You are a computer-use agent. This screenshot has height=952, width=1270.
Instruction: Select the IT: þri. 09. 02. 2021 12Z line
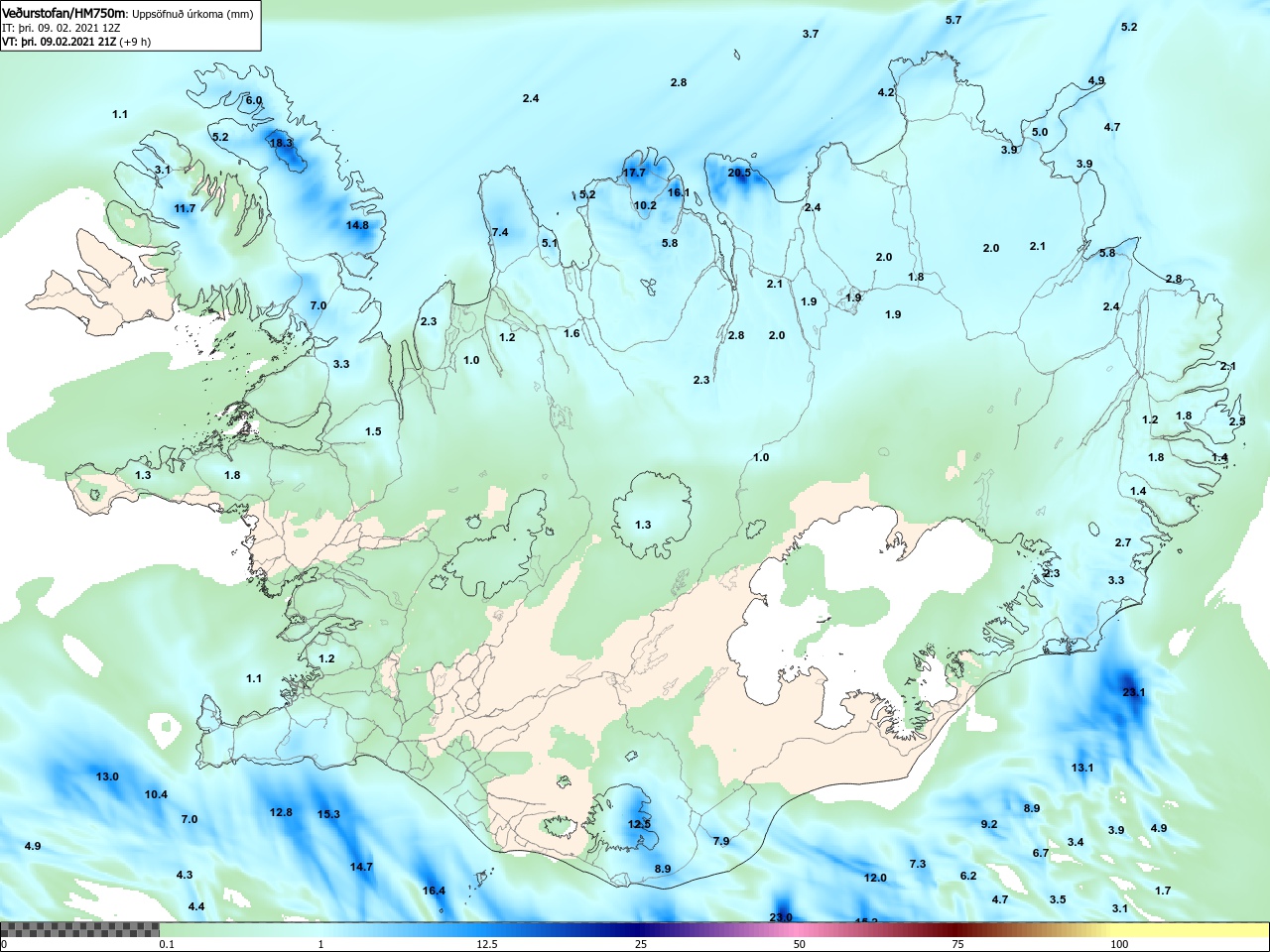point(62,28)
